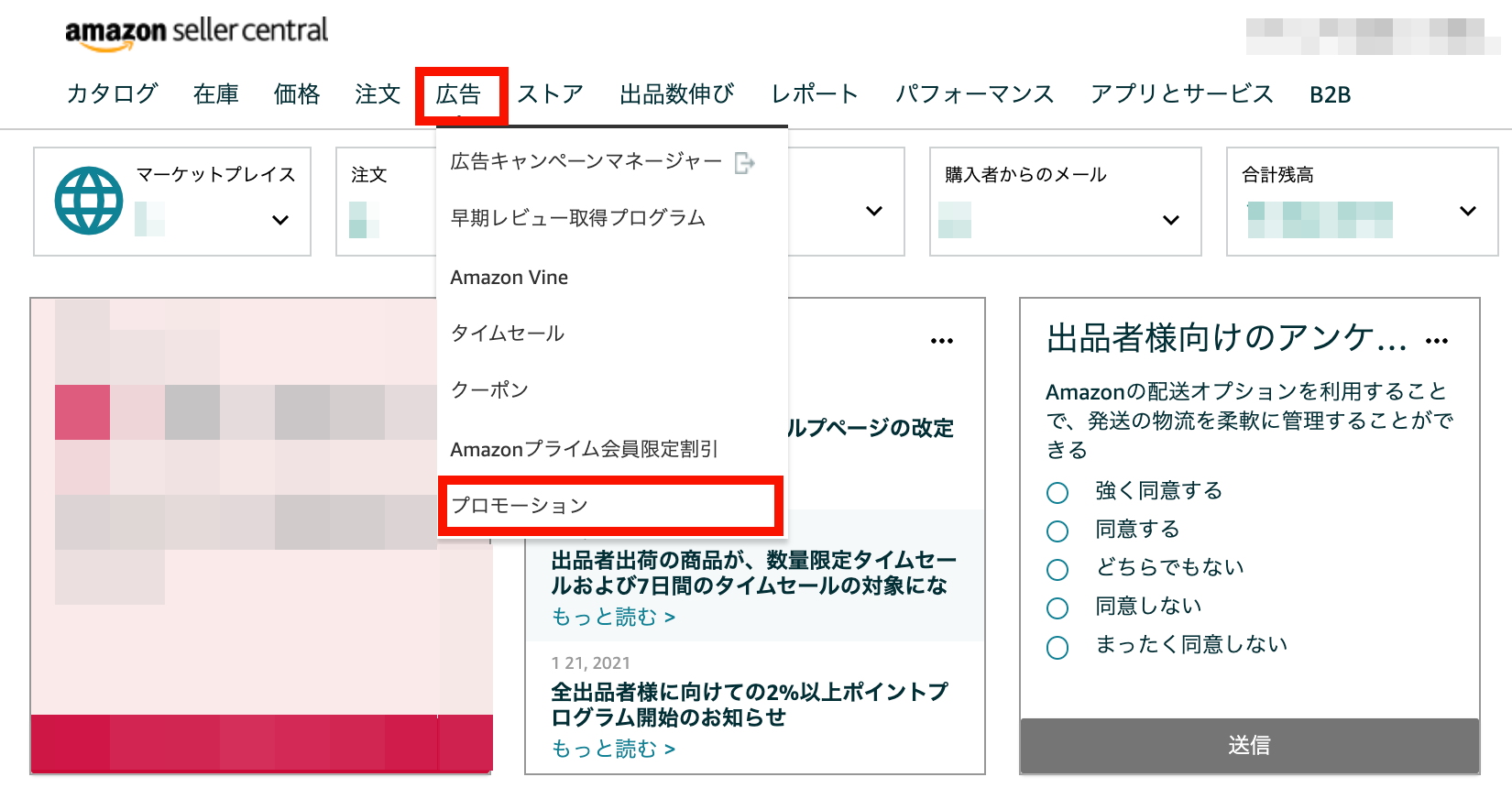Click the external link icon beside 広告キャンペーンマネージャー
This screenshot has width=1512, height=799.
[745, 163]
